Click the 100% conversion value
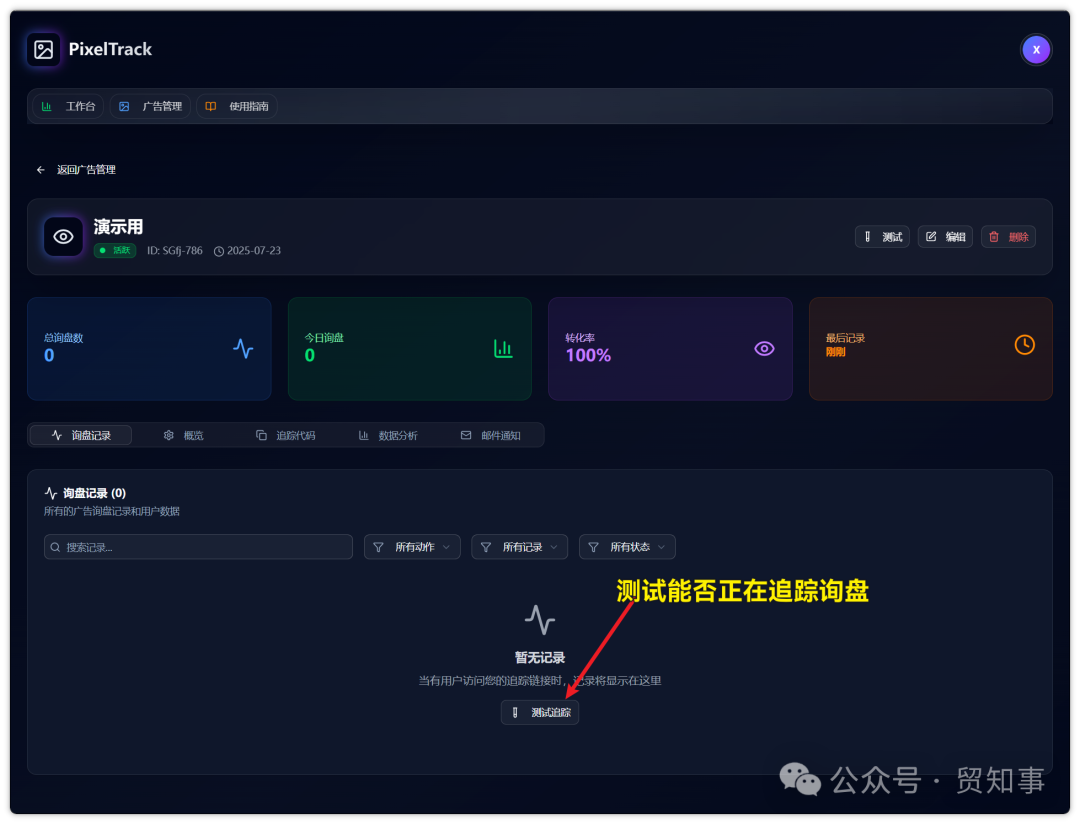Image resolution: width=1080 pixels, height=824 pixels. [588, 356]
